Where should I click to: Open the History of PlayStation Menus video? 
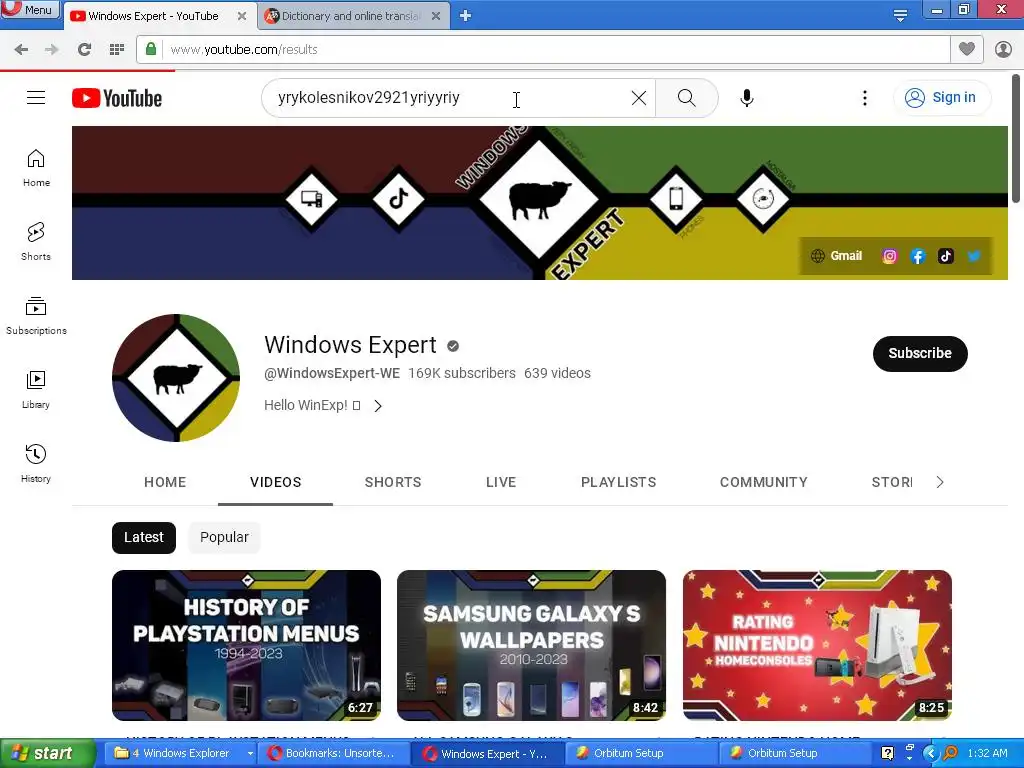[246, 645]
